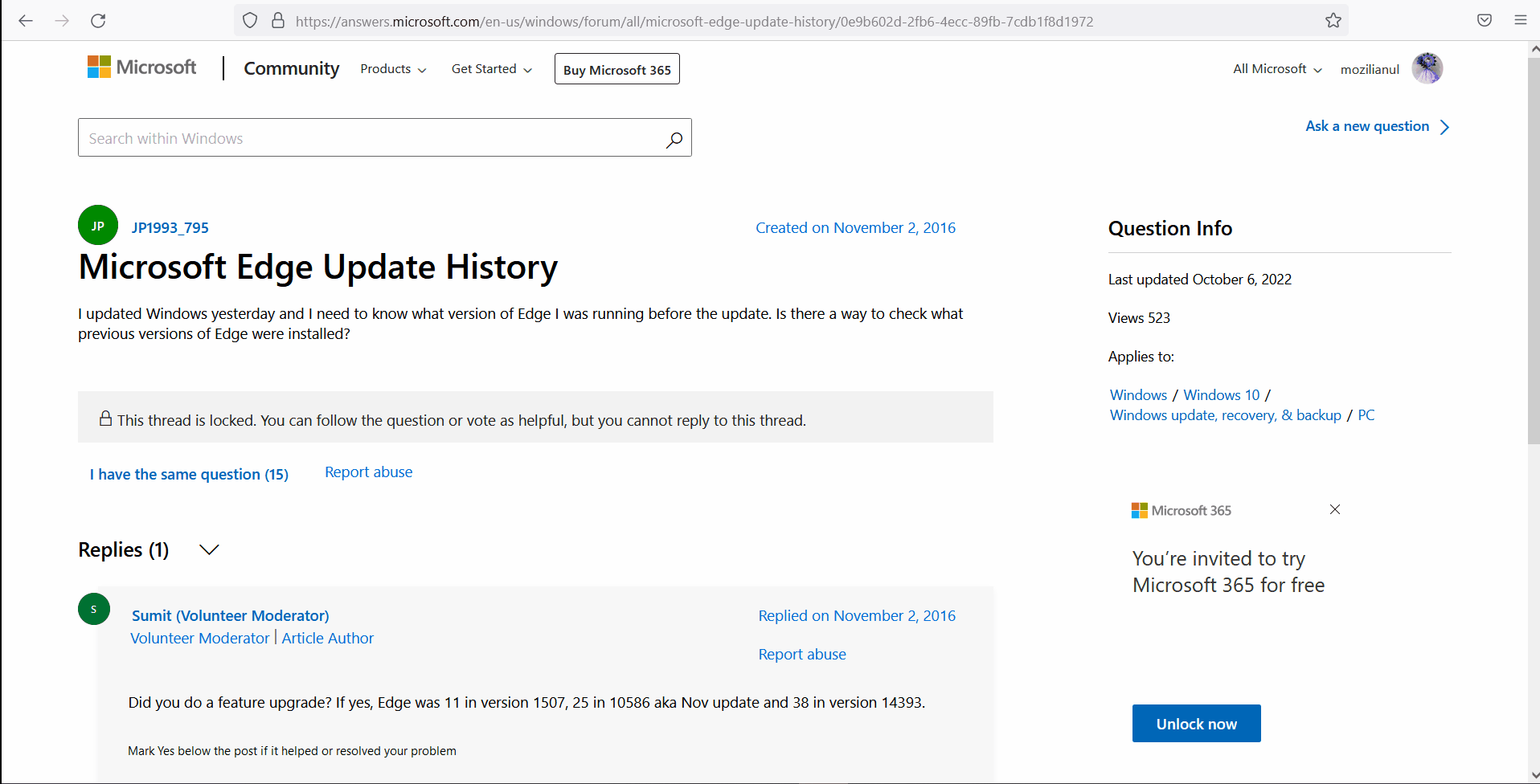Click the JP1993_795 avatar circle
The image size is (1540, 784).
pos(97,225)
